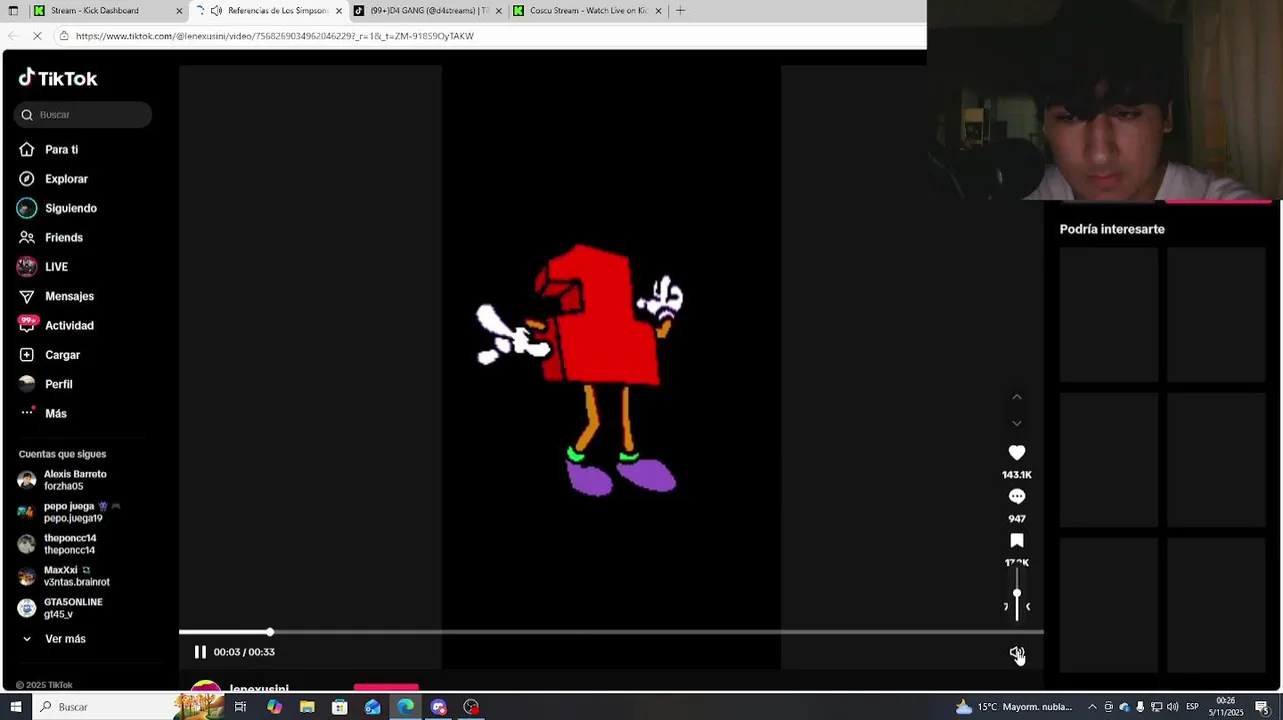Open the LIVE section
Viewport: 1283px width, 720px height.
[x=56, y=267]
